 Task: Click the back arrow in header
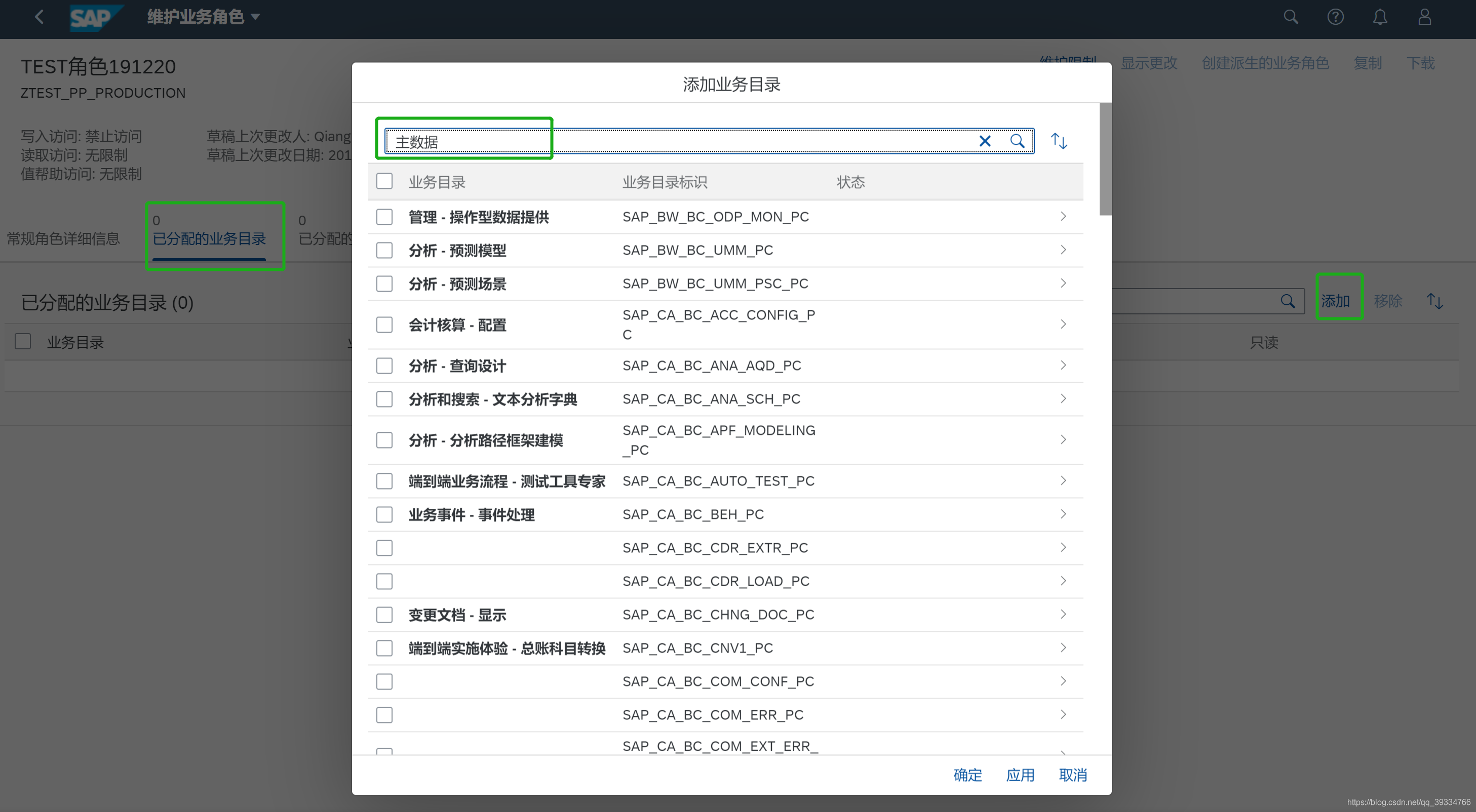tap(39, 17)
